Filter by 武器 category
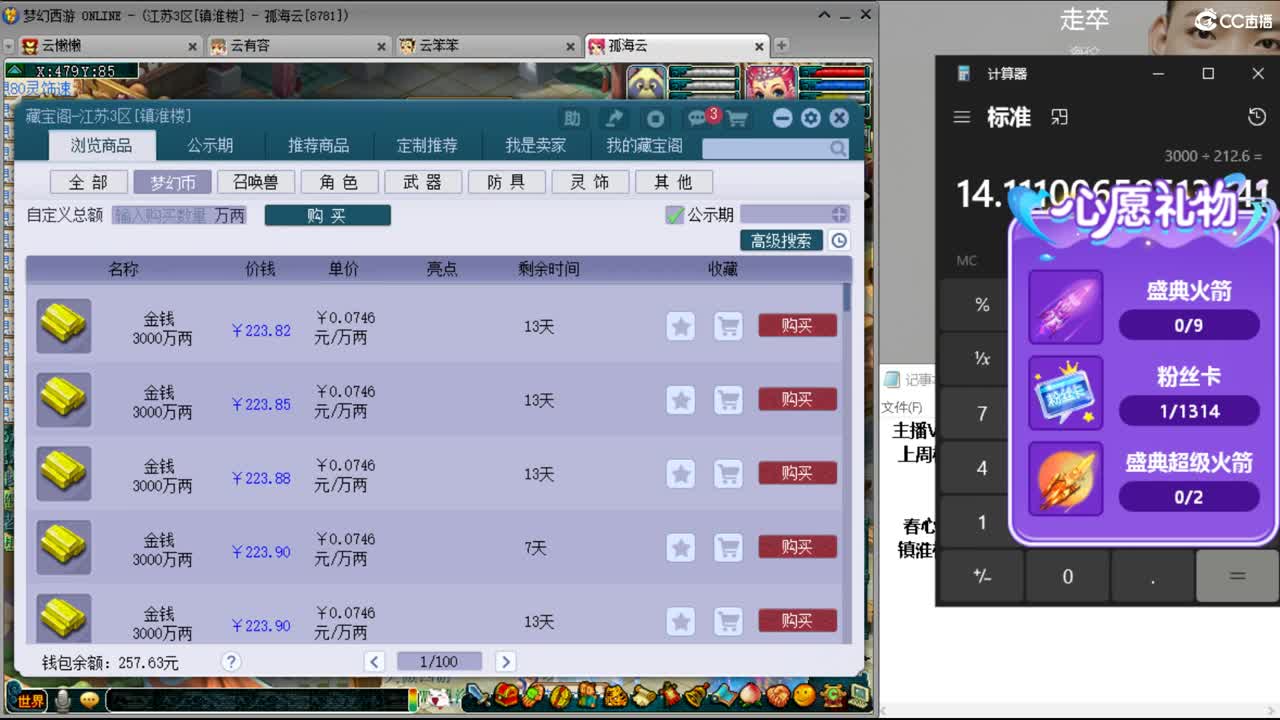Screen dimensions: 1280x720 tap(423, 182)
